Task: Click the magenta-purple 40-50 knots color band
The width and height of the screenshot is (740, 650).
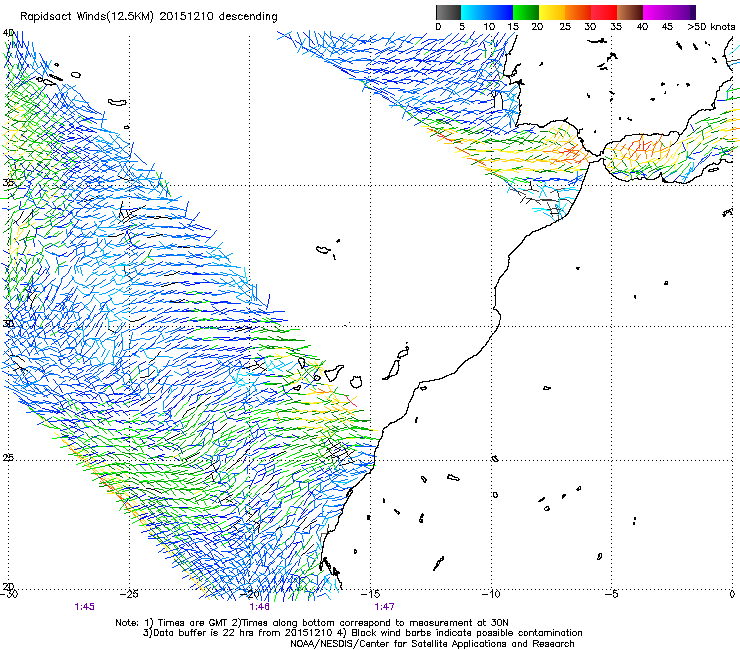Action: 669,12
